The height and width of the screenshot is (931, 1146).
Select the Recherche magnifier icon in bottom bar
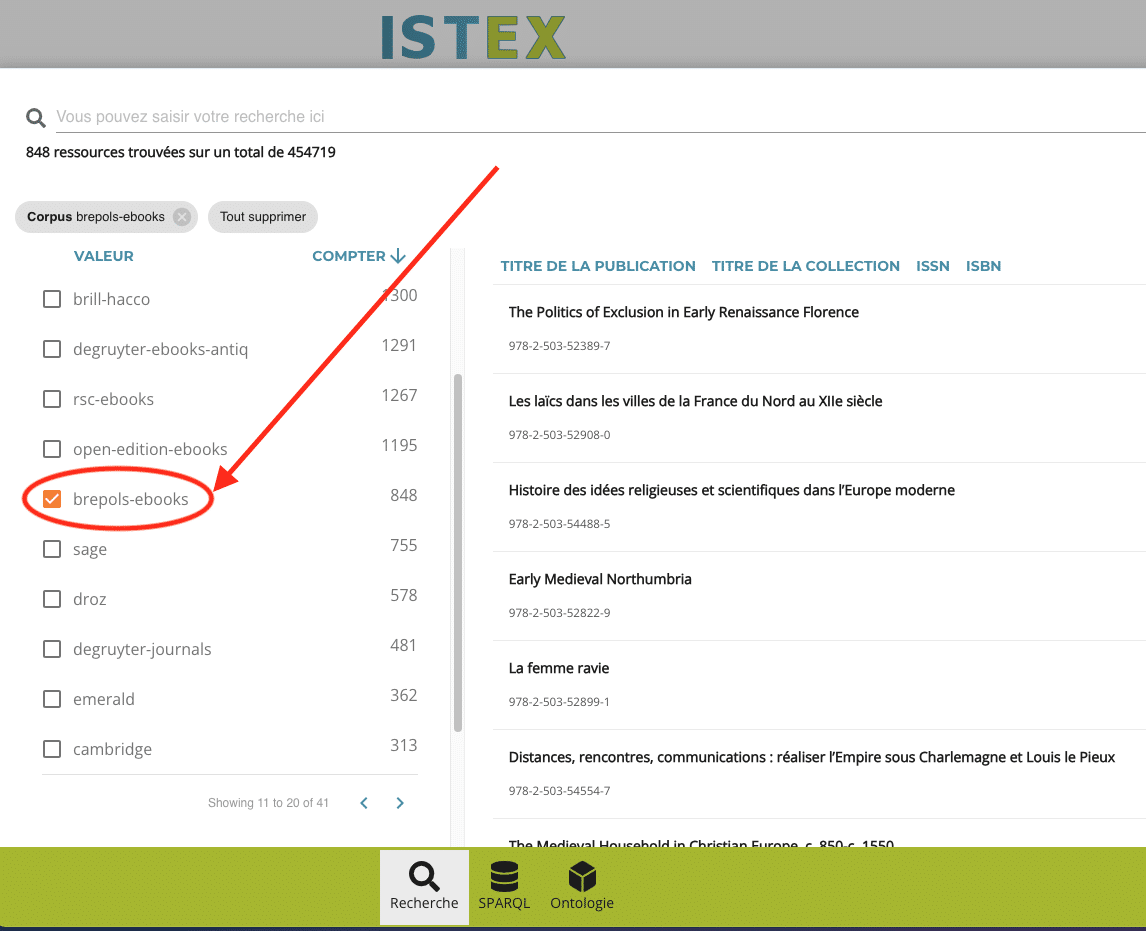tap(424, 876)
